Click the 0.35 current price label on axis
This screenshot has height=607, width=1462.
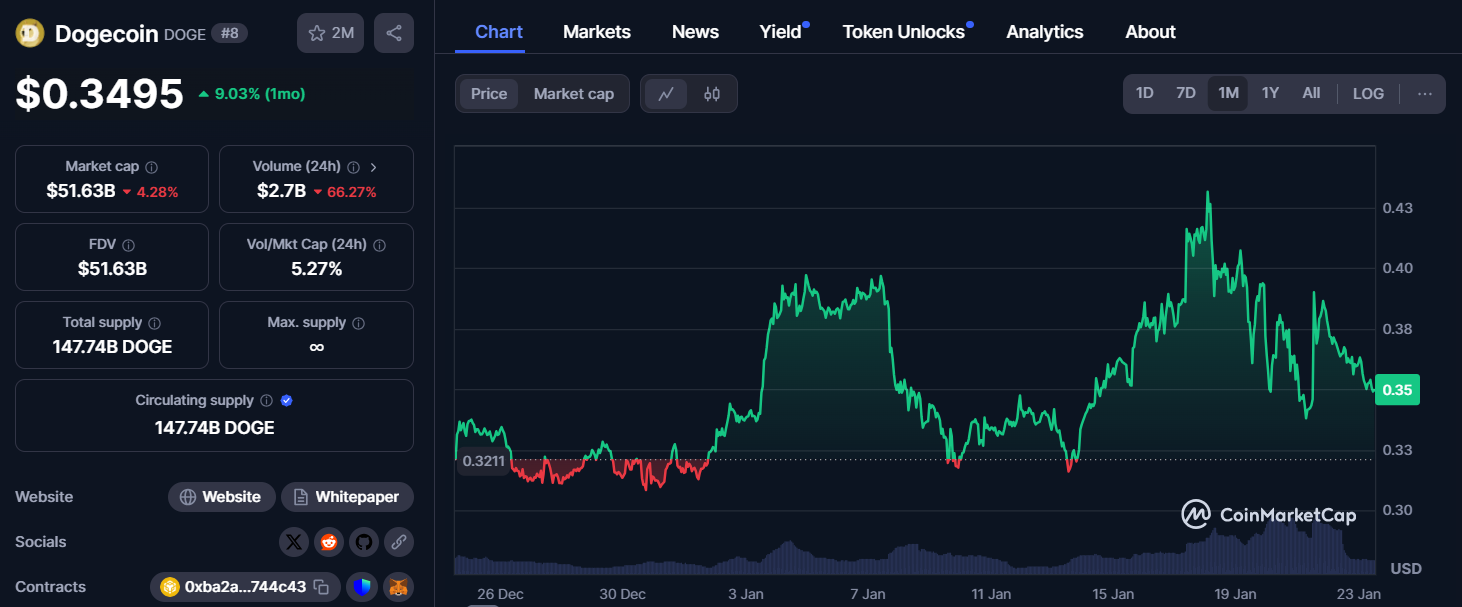tap(1397, 390)
